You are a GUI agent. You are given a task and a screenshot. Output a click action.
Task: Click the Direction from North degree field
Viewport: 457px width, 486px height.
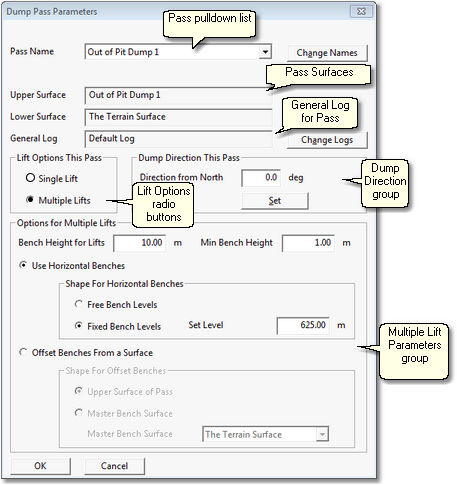(x=261, y=178)
